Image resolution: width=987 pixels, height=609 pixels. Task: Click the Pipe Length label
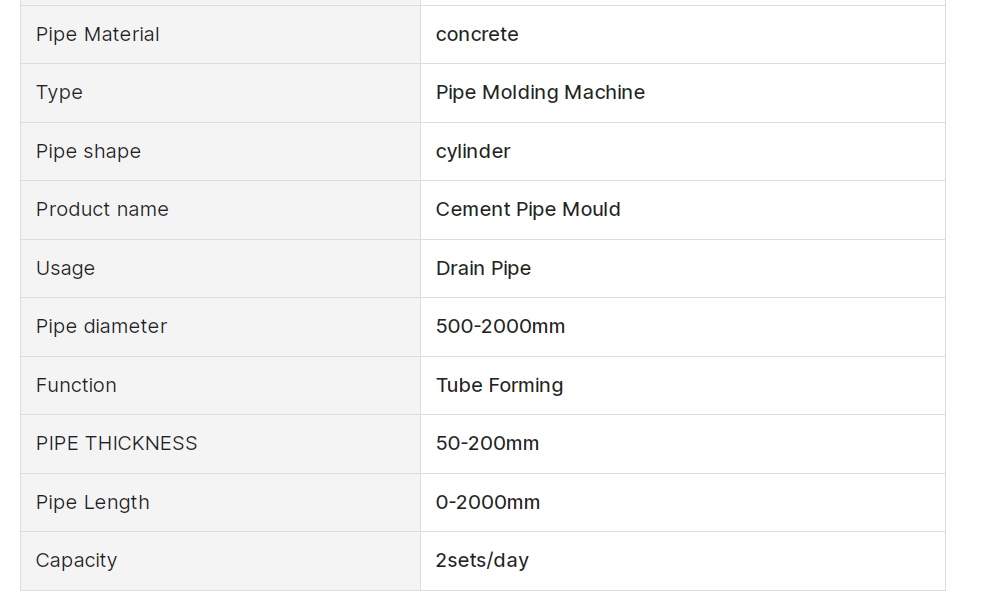93,503
